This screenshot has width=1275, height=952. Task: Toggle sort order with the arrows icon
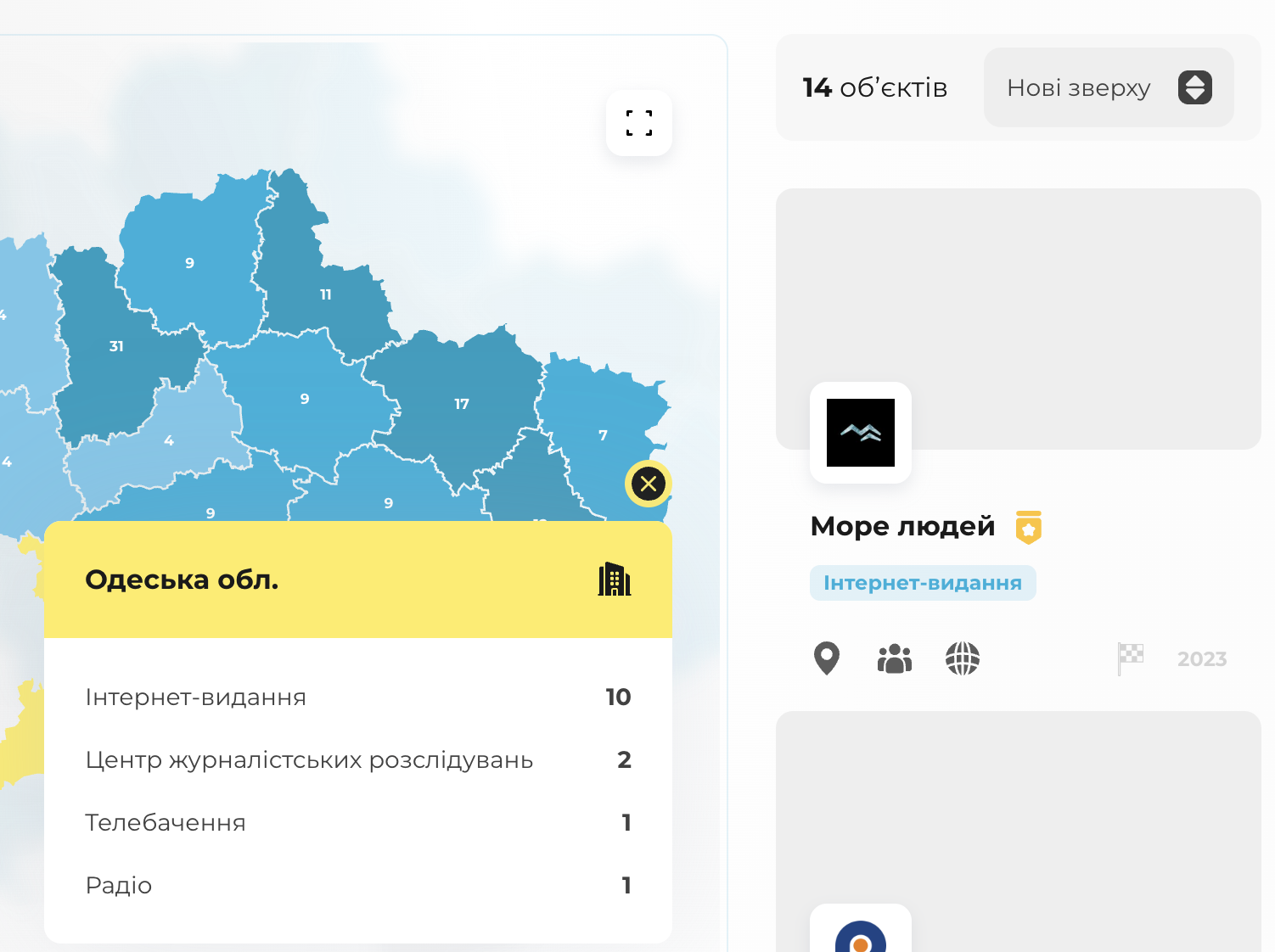click(1194, 87)
